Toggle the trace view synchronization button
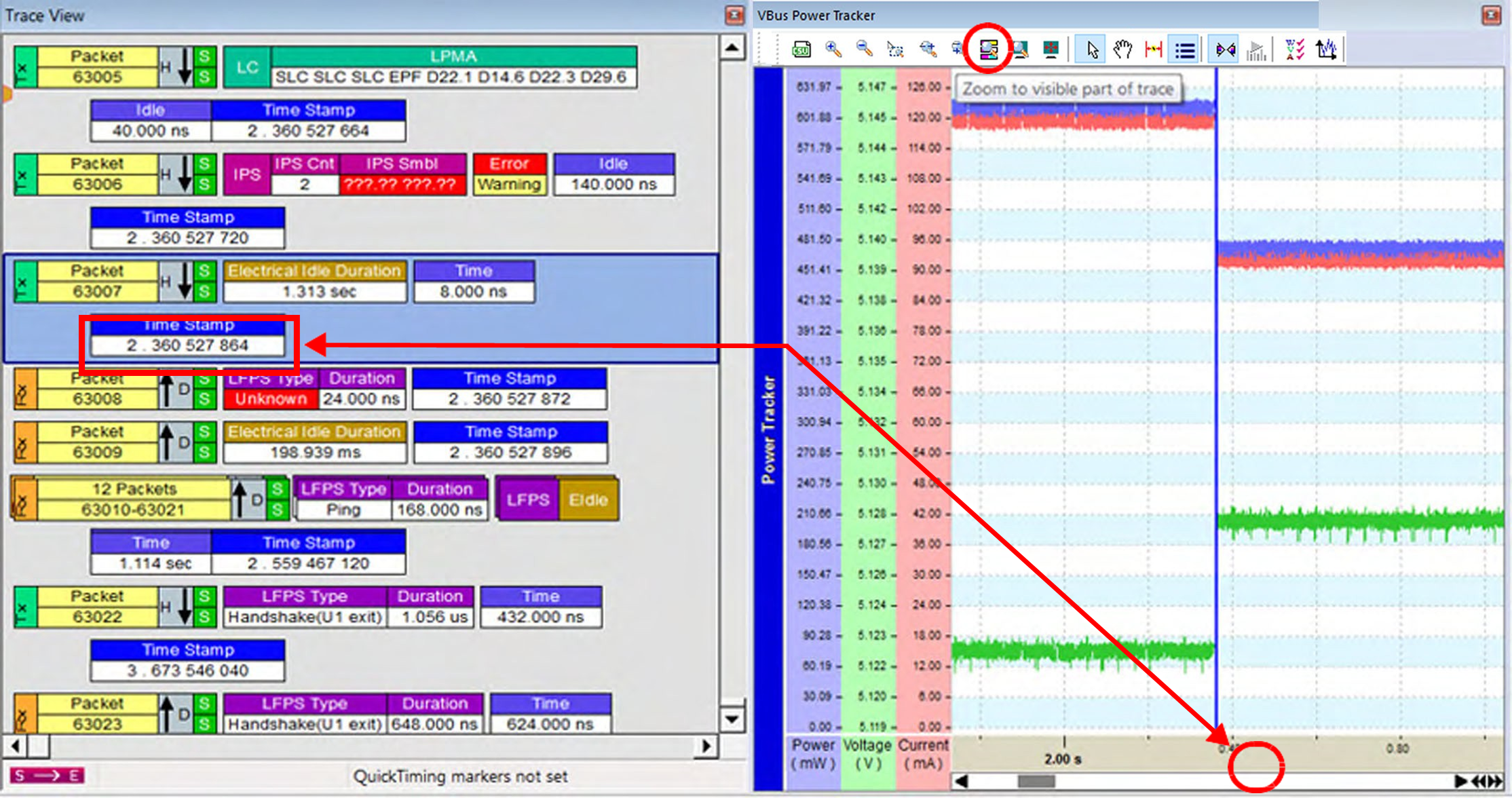Screen dimensions: 1512x798 point(1226,50)
